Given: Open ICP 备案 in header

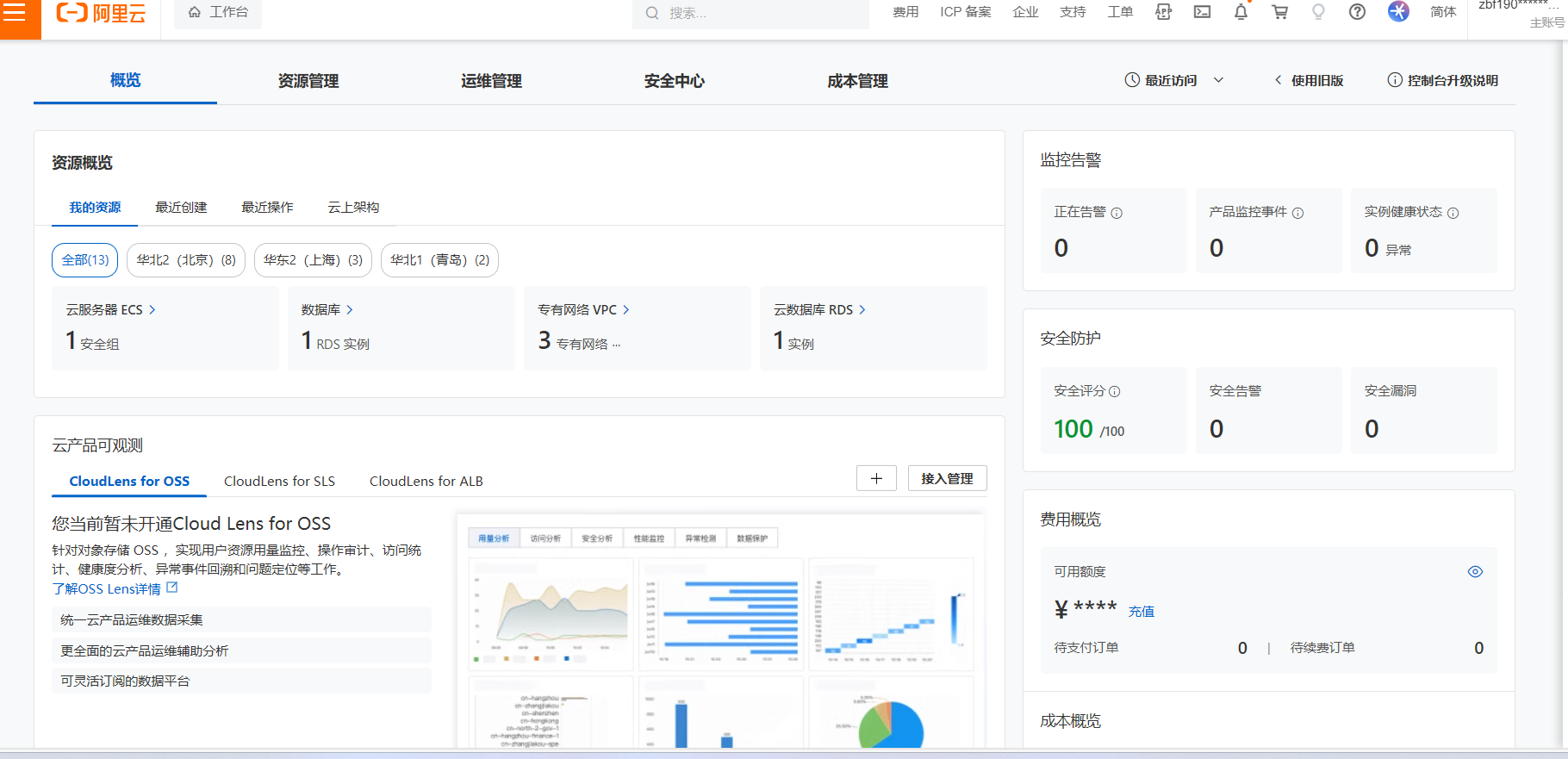Looking at the screenshot, I should [x=966, y=12].
